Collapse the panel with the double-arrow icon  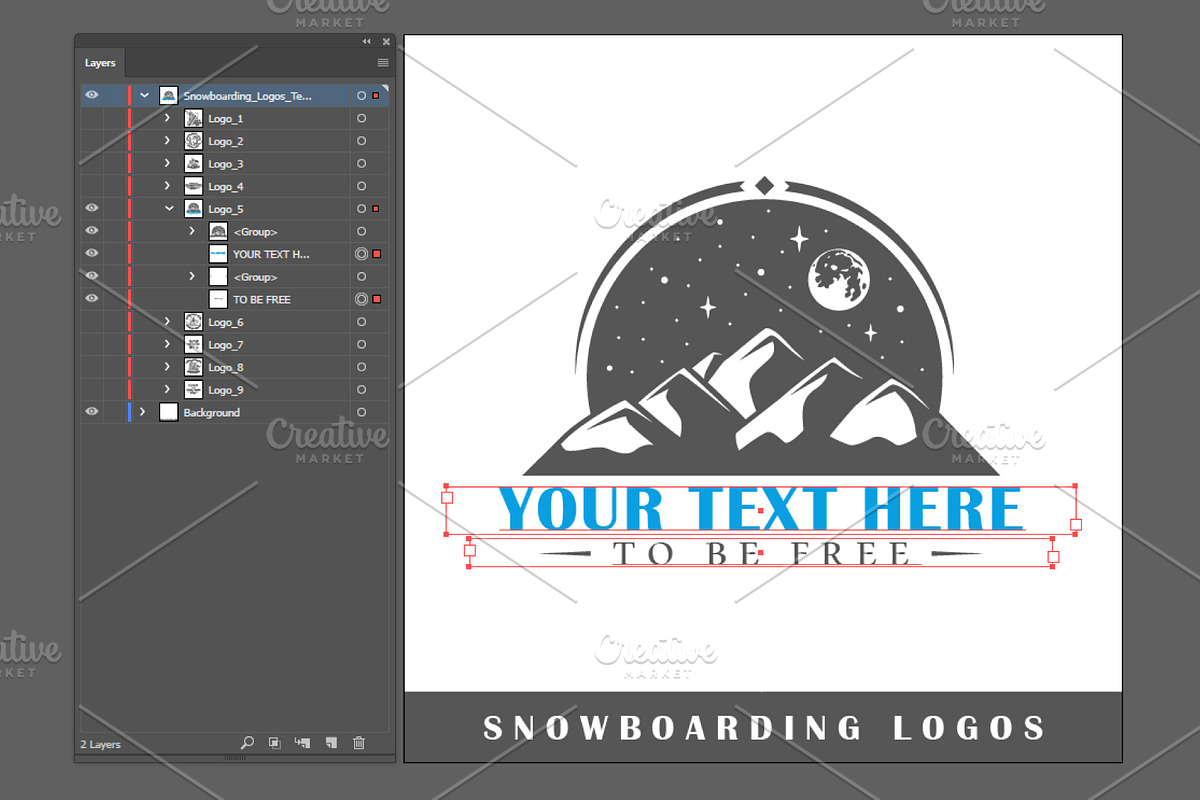point(367,41)
